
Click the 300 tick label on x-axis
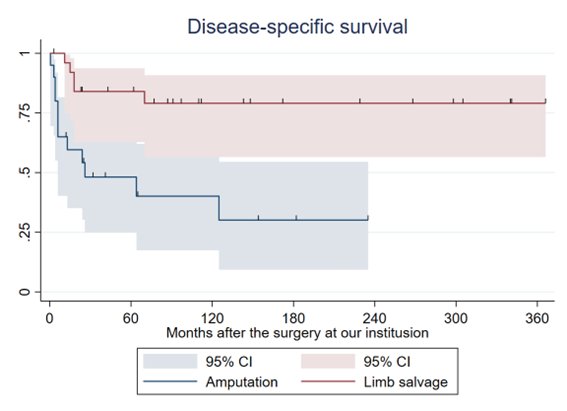pos(456,318)
